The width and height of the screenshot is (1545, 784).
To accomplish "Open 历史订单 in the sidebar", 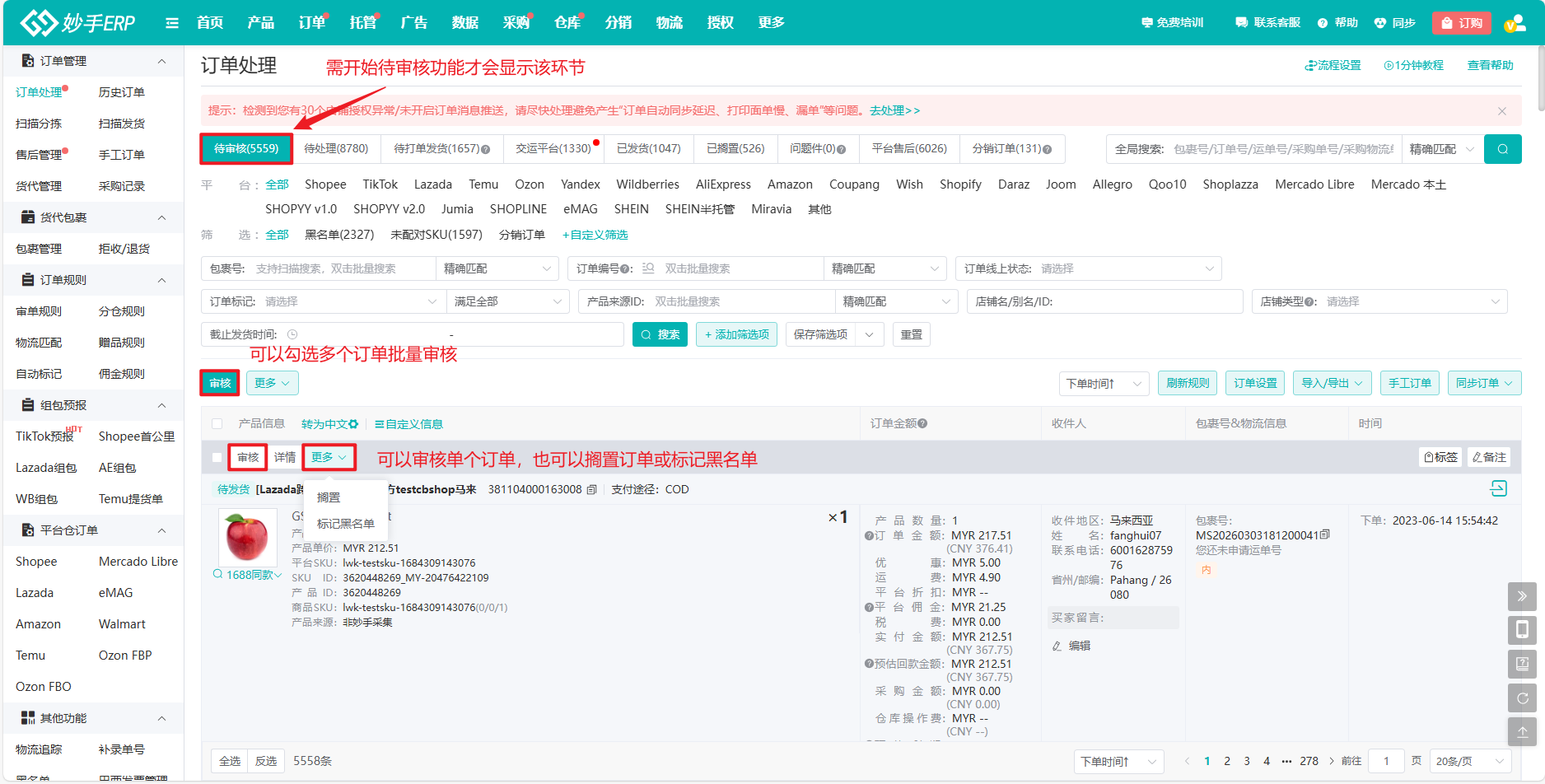I will coord(122,92).
